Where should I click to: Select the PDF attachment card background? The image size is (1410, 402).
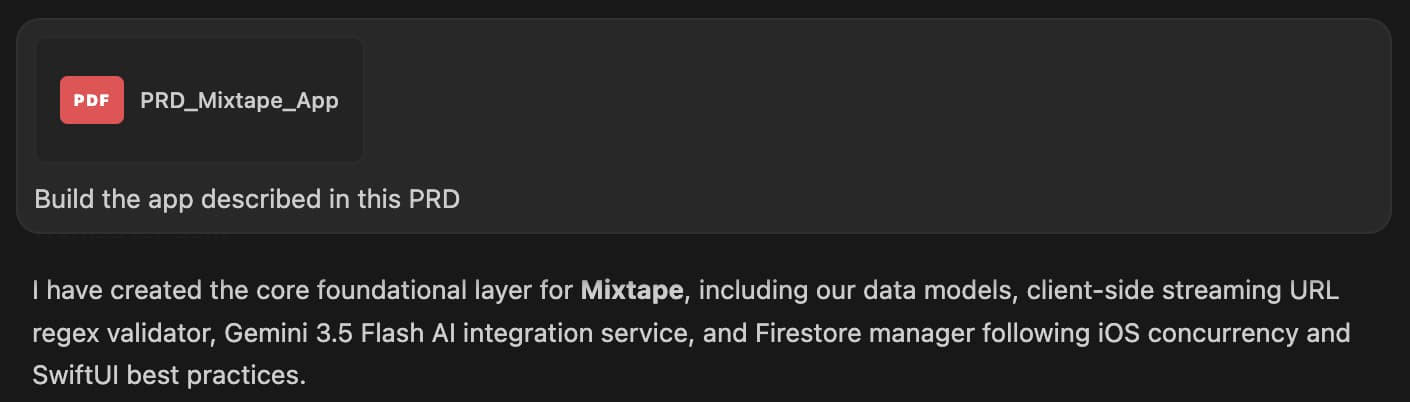(200, 100)
